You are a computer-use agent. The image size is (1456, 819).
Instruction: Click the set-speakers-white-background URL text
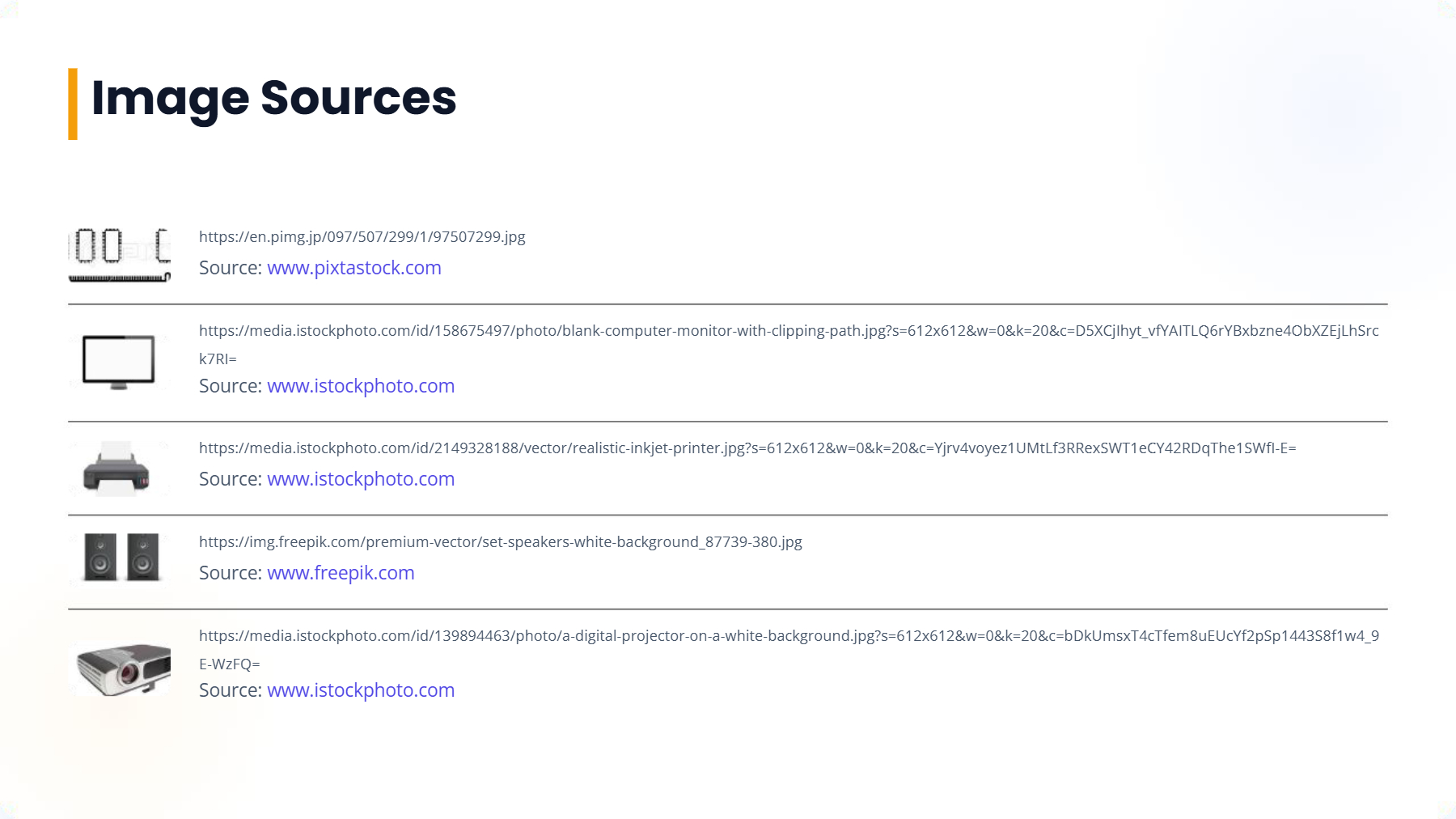501,542
